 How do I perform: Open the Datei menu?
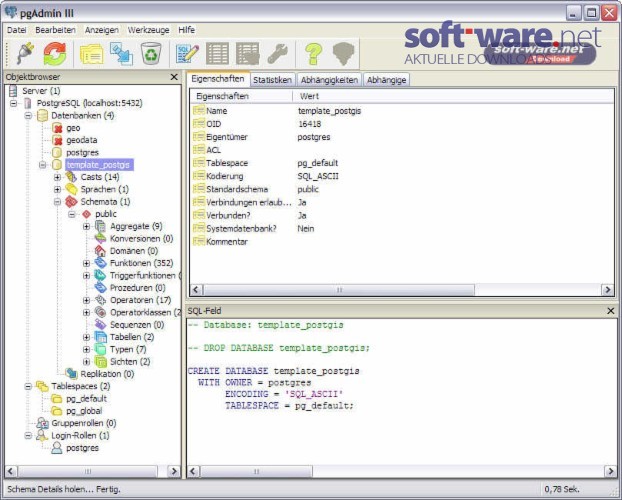[17, 30]
